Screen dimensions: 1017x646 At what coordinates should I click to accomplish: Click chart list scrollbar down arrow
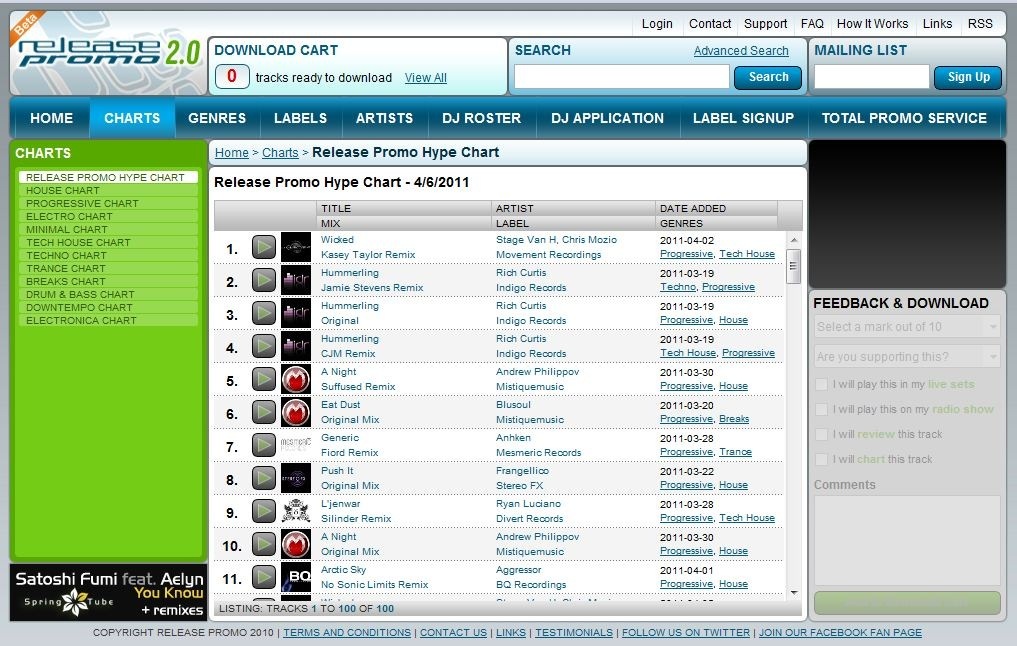point(794,592)
